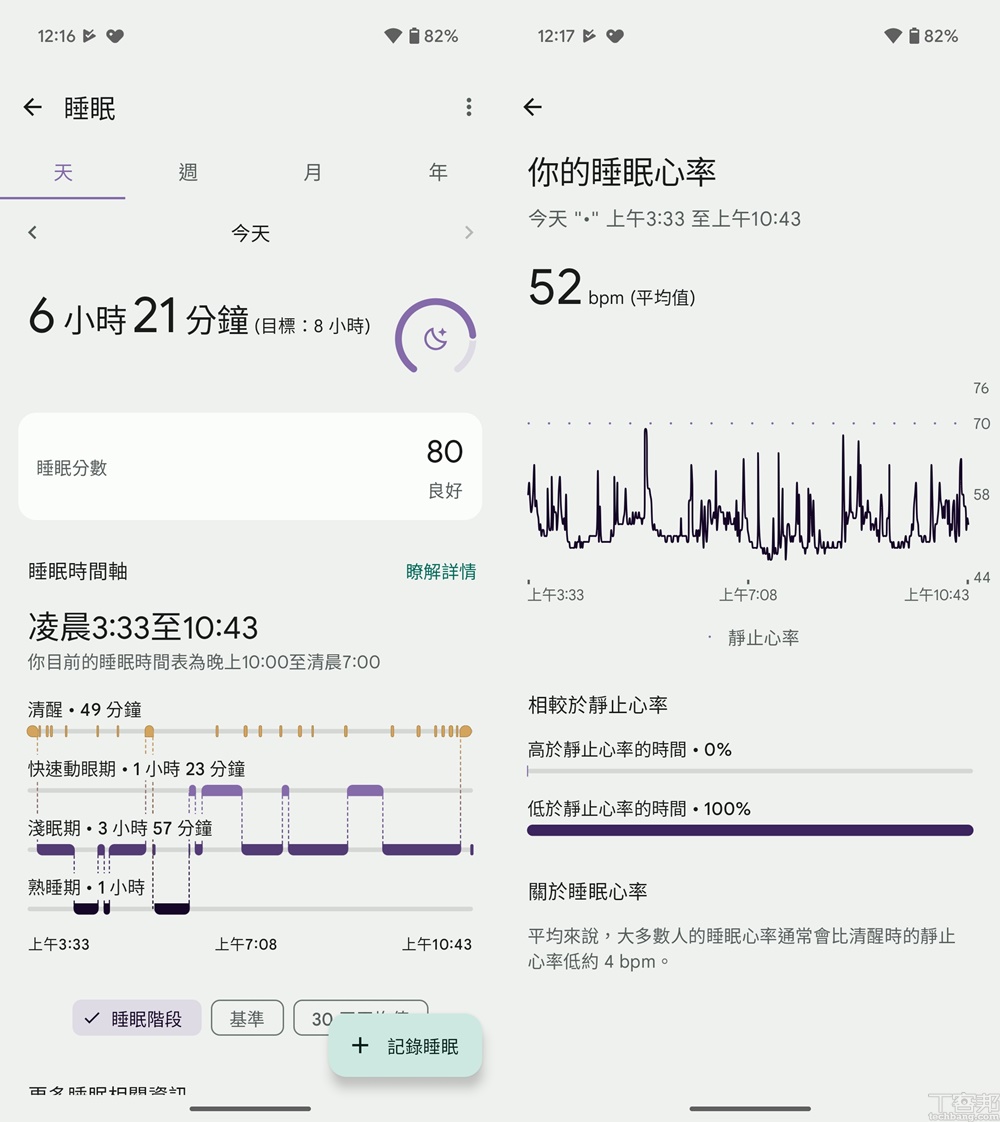Toggle the 睡眠階段 chip
Viewport: 1000px width, 1122px height.
click(x=137, y=1018)
